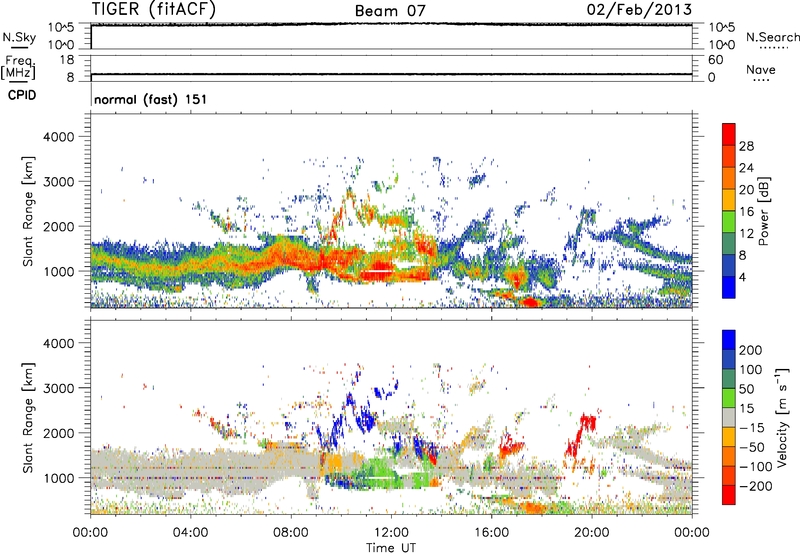Image resolution: width=800 pixels, height=554 pixels.
Task: Pick the red top segment of Power colorbar
Action: (x=729, y=134)
